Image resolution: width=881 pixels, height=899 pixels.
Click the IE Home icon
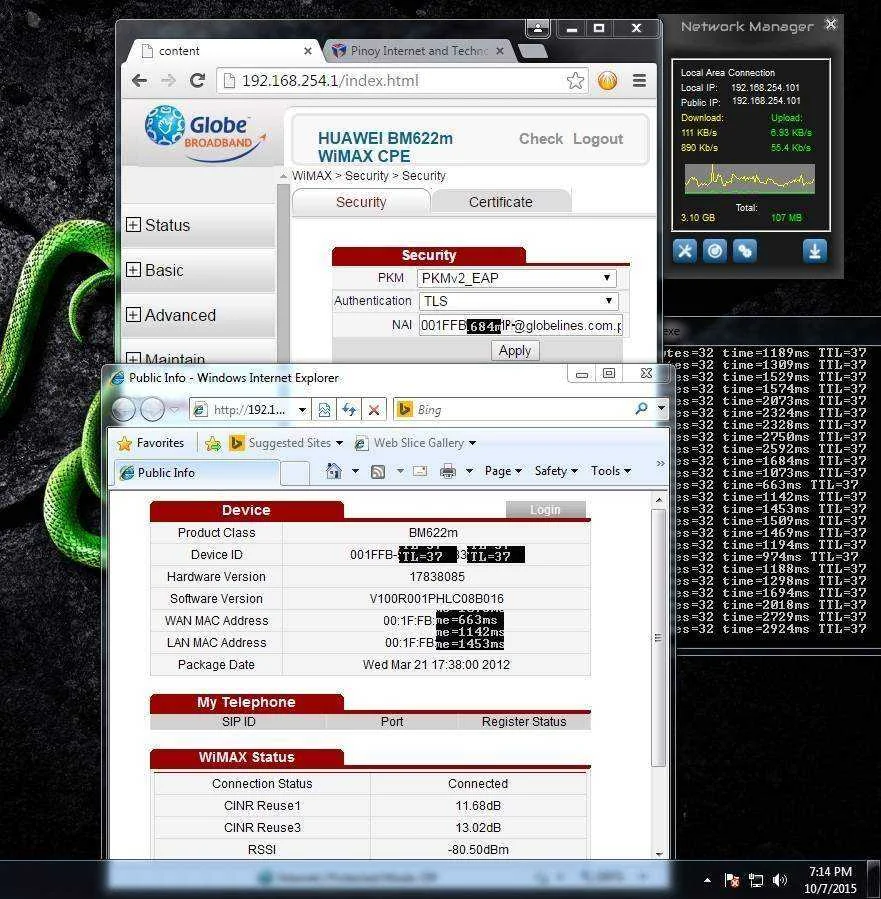coord(334,471)
